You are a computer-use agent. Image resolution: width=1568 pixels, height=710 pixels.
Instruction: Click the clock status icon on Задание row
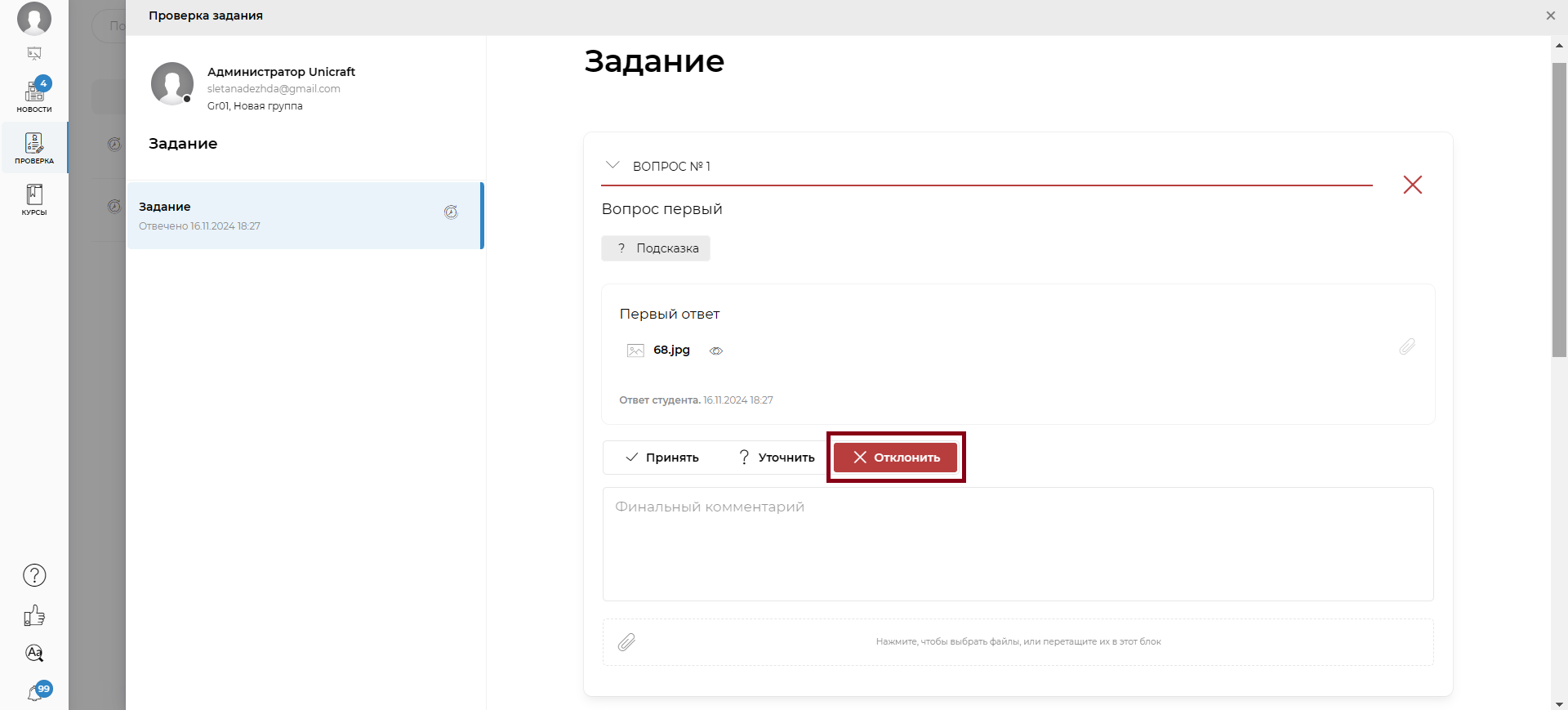(451, 212)
